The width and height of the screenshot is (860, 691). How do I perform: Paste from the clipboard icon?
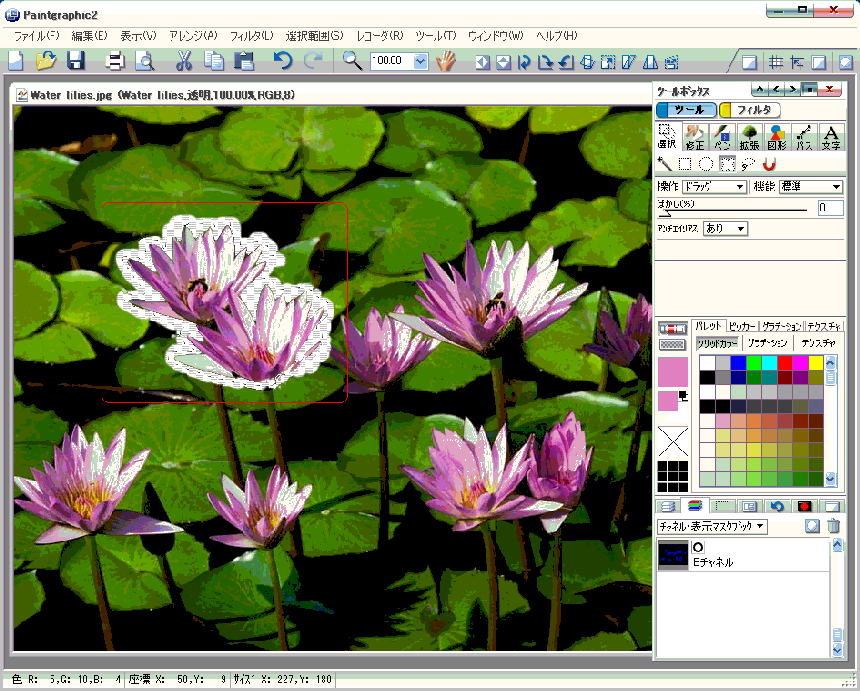coord(244,60)
